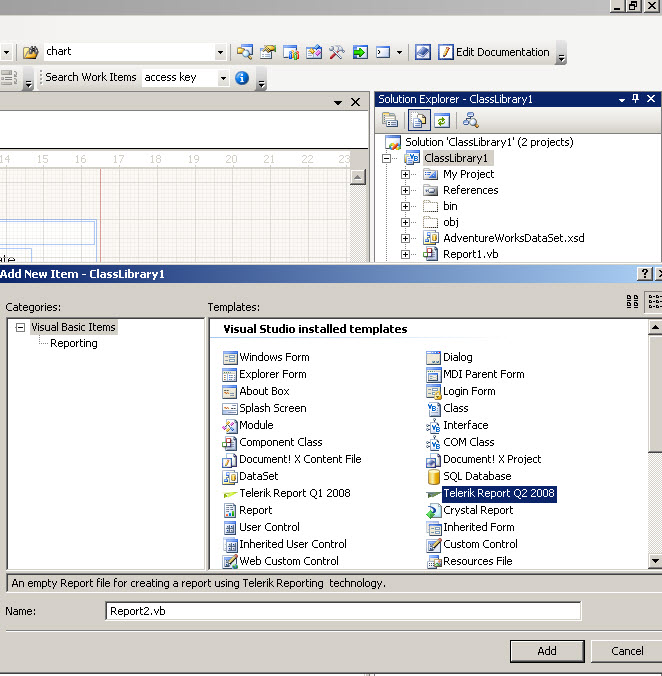
Task: Click the command window toolbar icon
Action: click(x=383, y=52)
